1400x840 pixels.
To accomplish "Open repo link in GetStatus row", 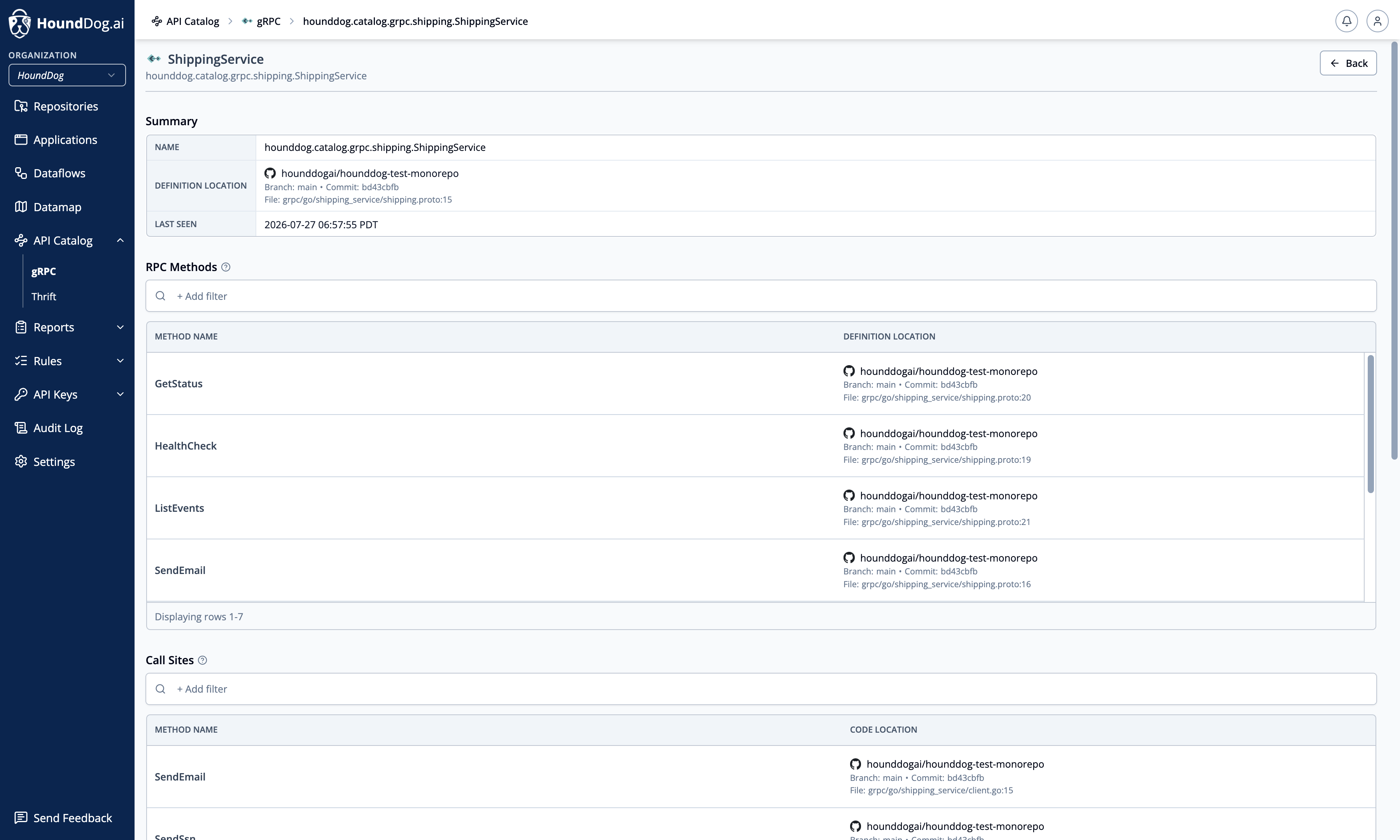I will pos(948,371).
